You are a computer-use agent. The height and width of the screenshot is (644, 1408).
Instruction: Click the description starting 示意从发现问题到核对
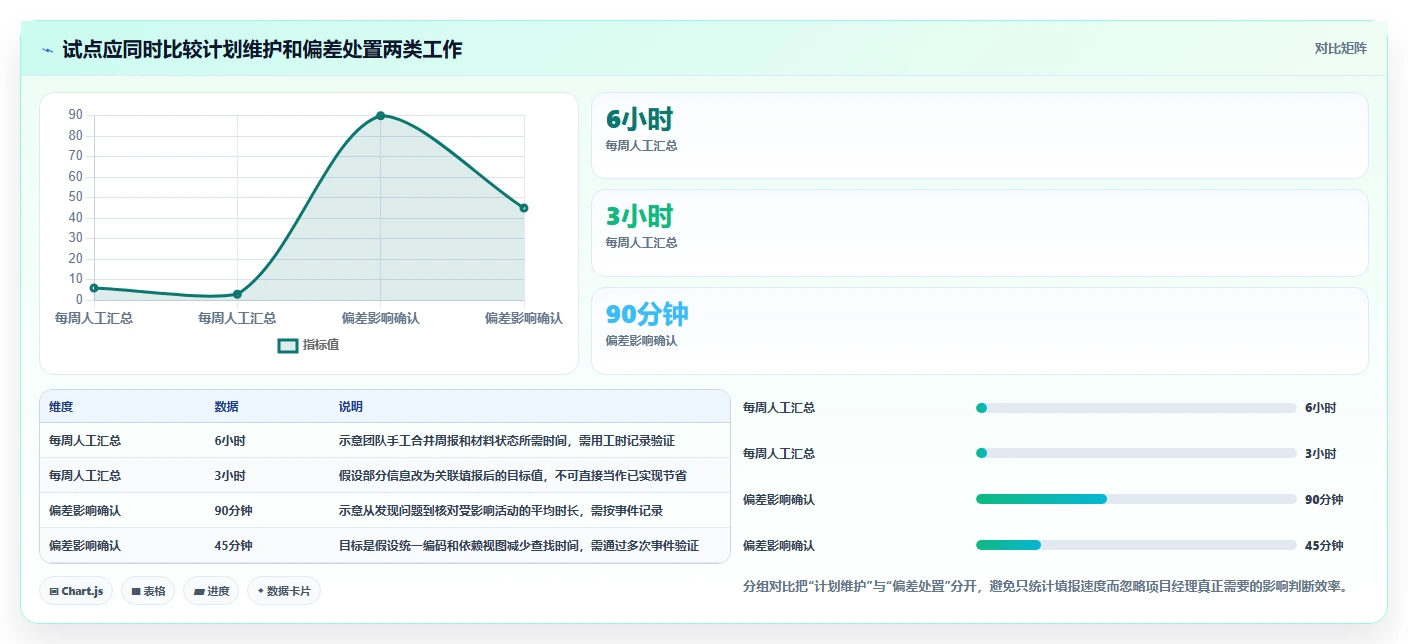pyautogui.click(x=501, y=510)
